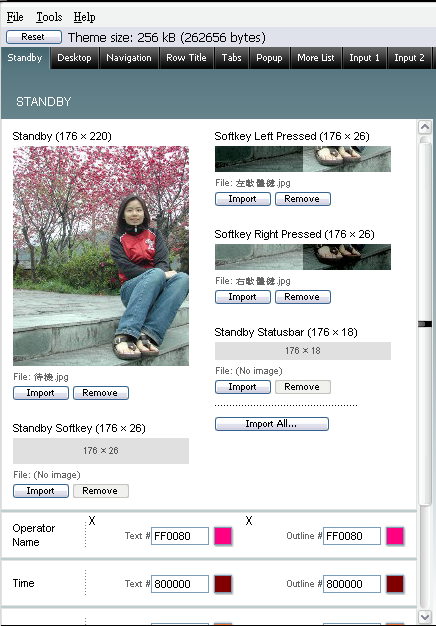Click the Standby wallpaper photo preview
The width and height of the screenshot is (436, 626).
pyautogui.click(x=101, y=256)
